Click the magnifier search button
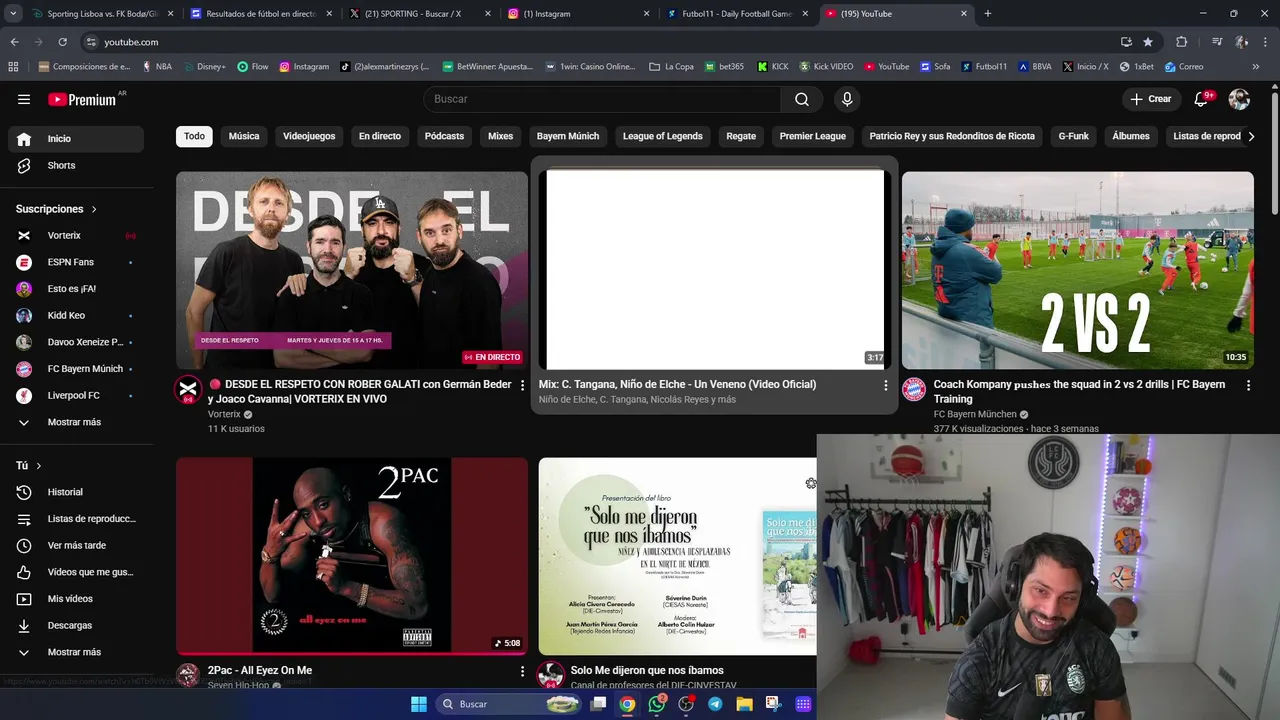The width and height of the screenshot is (1280, 720). tap(802, 99)
